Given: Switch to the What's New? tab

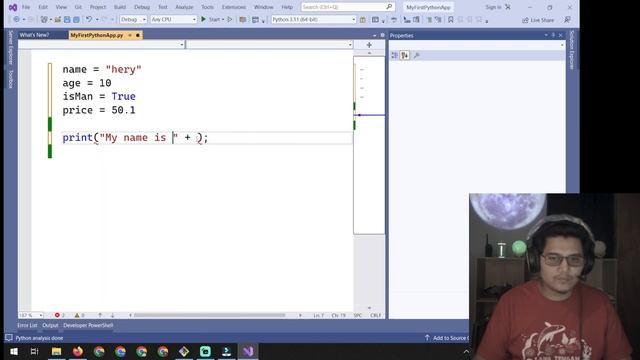Looking at the screenshot, I should point(34,35).
